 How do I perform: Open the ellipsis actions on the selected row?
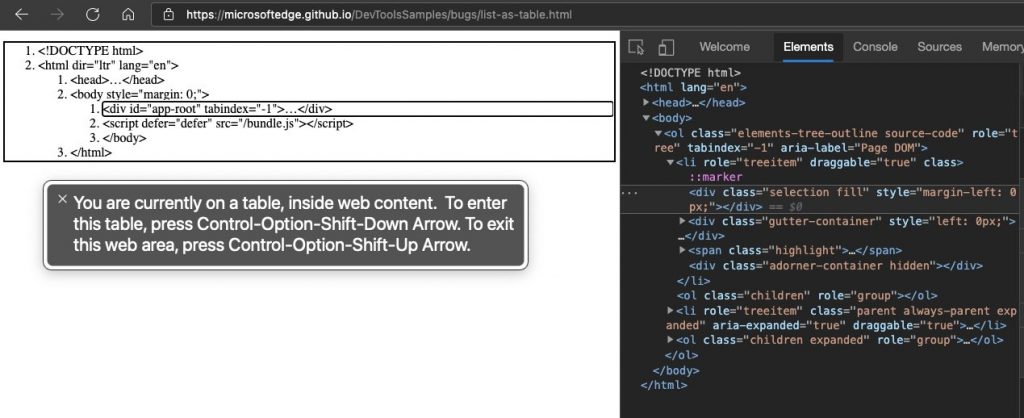coord(630,193)
